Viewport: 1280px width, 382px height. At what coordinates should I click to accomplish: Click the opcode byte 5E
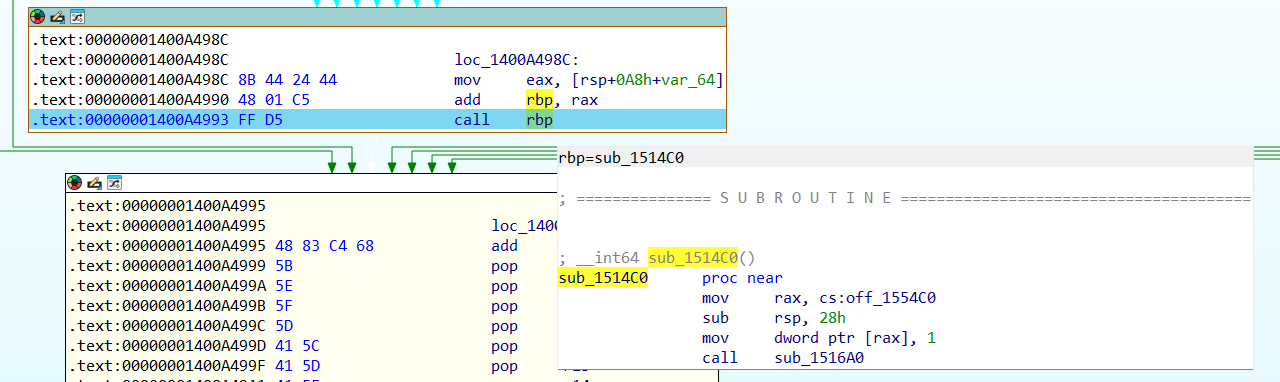[284, 286]
